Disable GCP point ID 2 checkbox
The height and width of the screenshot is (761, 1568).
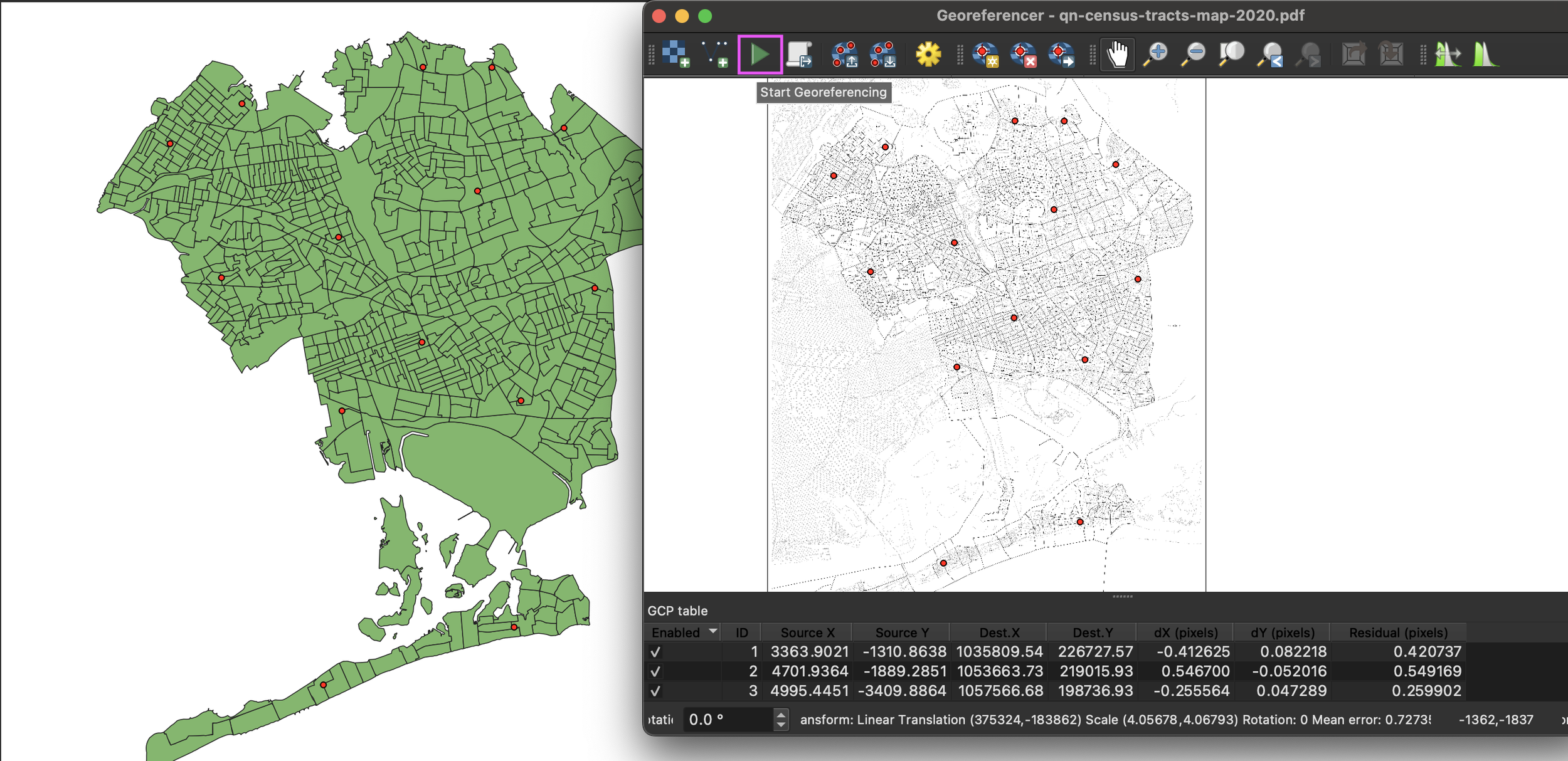tap(655, 671)
